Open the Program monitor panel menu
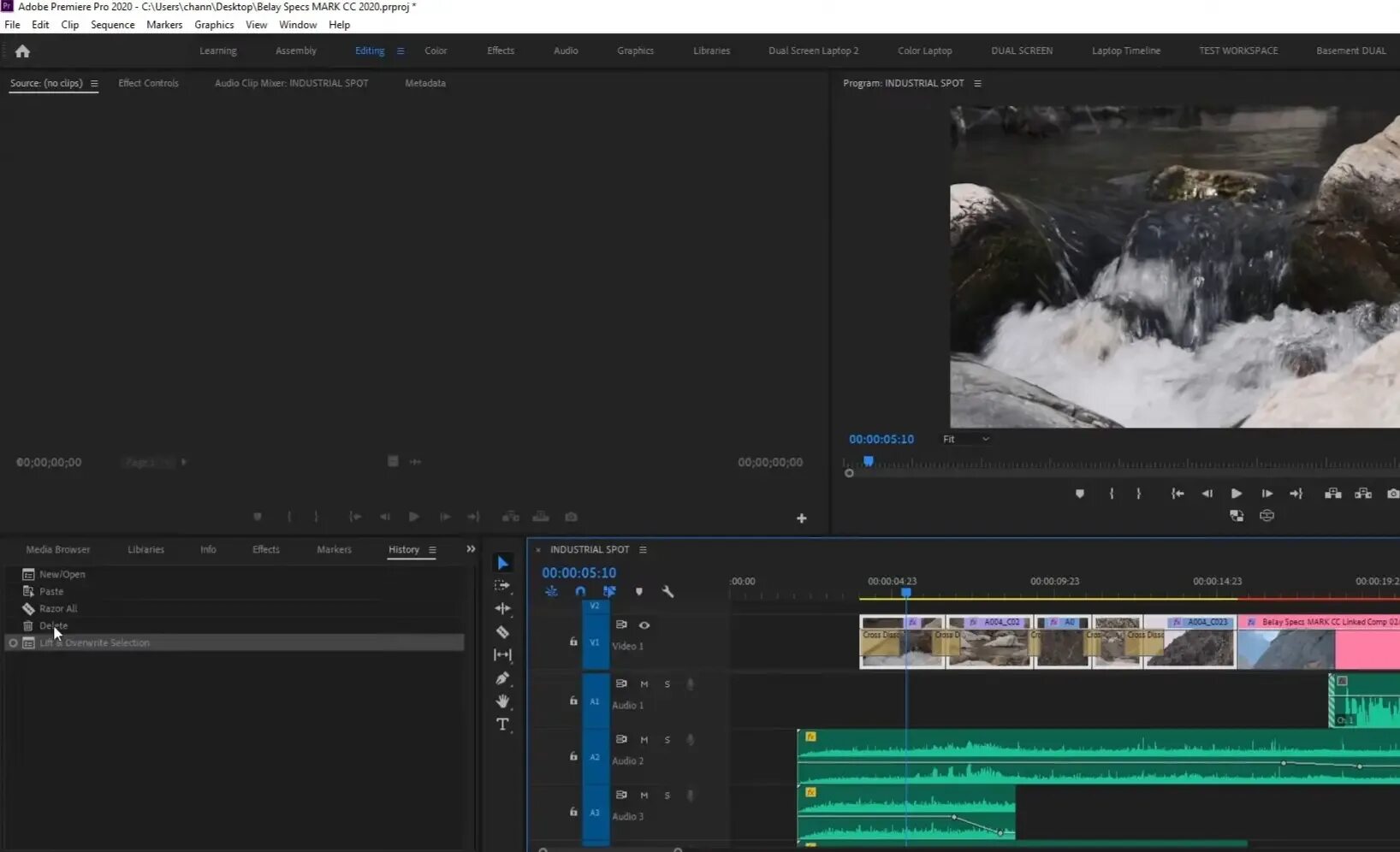This screenshot has width=1400, height=852. click(x=977, y=84)
